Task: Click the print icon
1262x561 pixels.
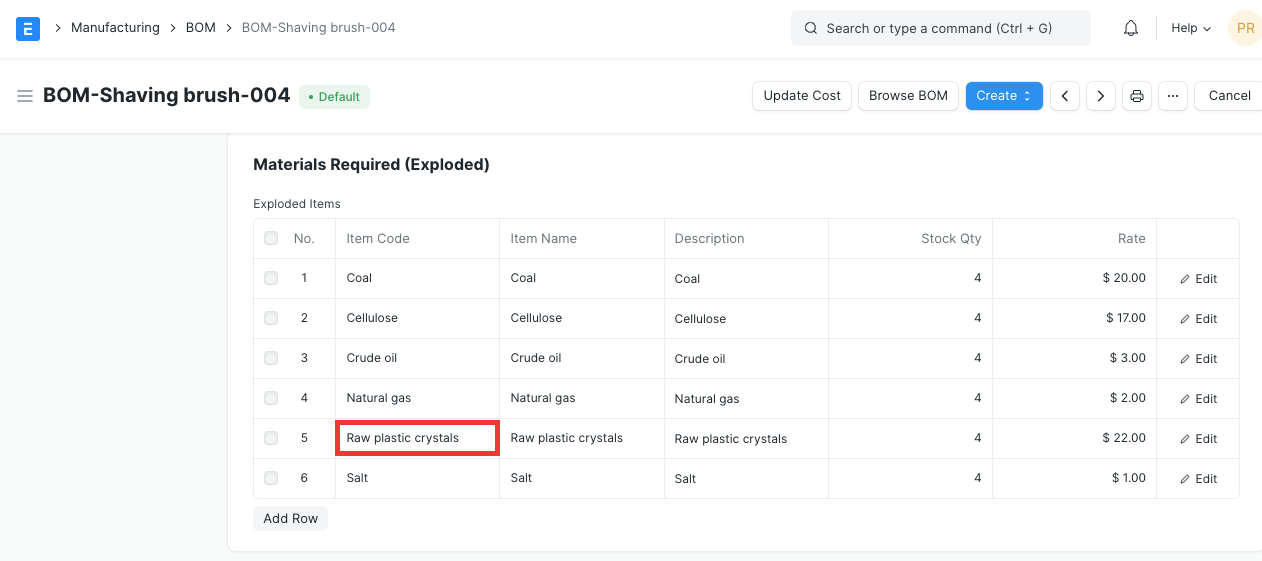Action: [x=1137, y=96]
